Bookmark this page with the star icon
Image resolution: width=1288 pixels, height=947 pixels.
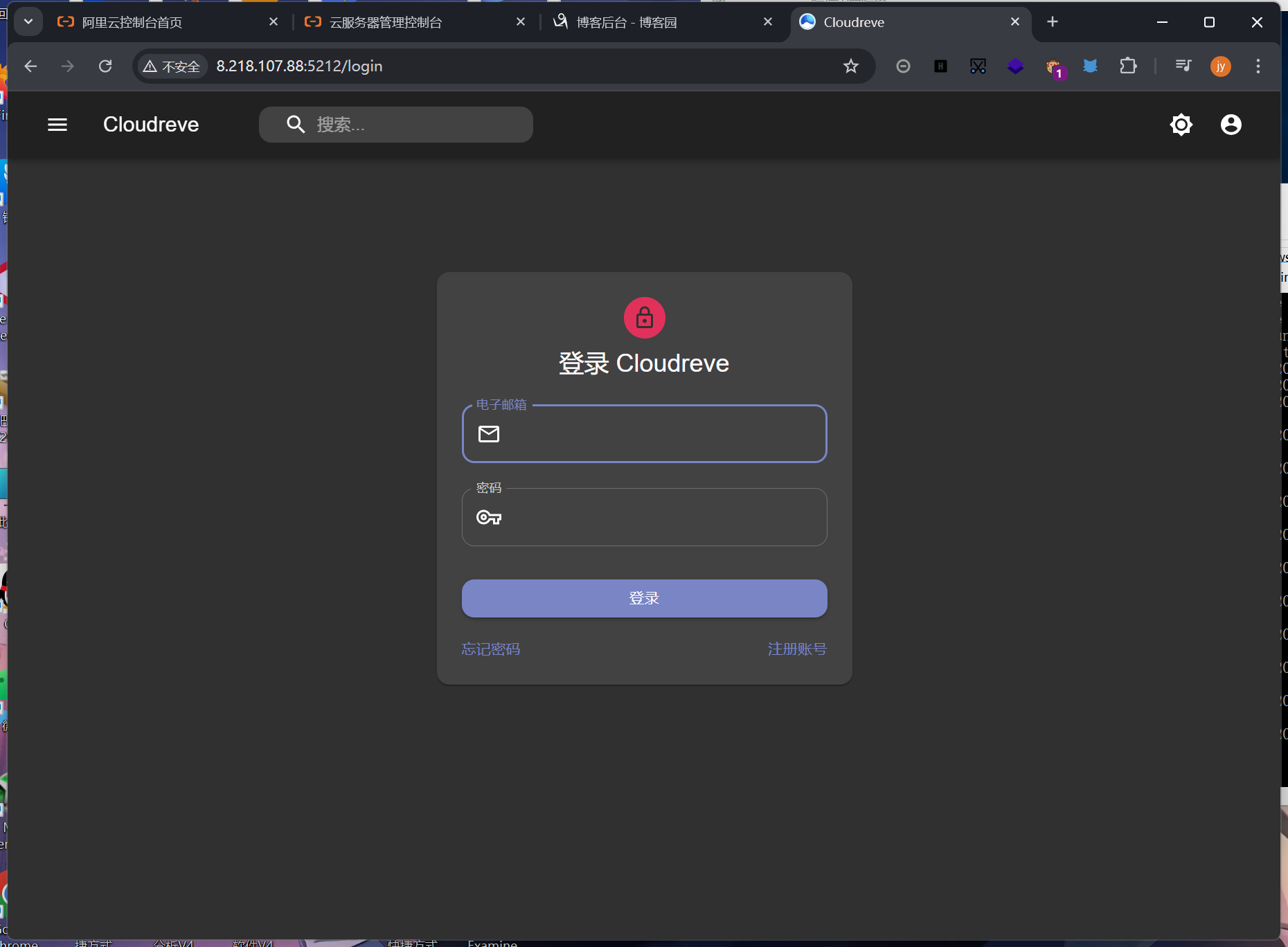click(x=851, y=66)
